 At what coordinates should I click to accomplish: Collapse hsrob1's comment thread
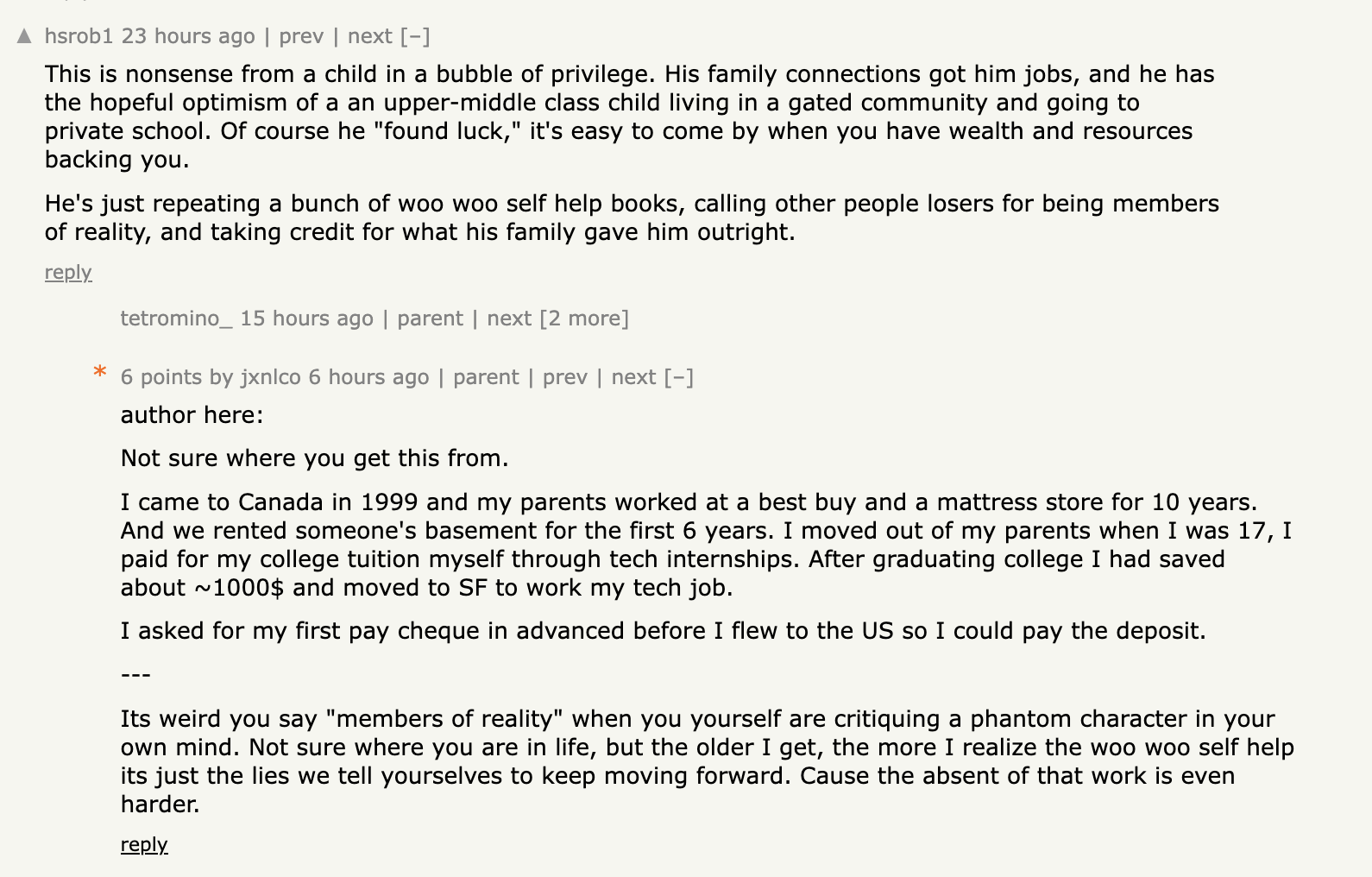[x=415, y=36]
